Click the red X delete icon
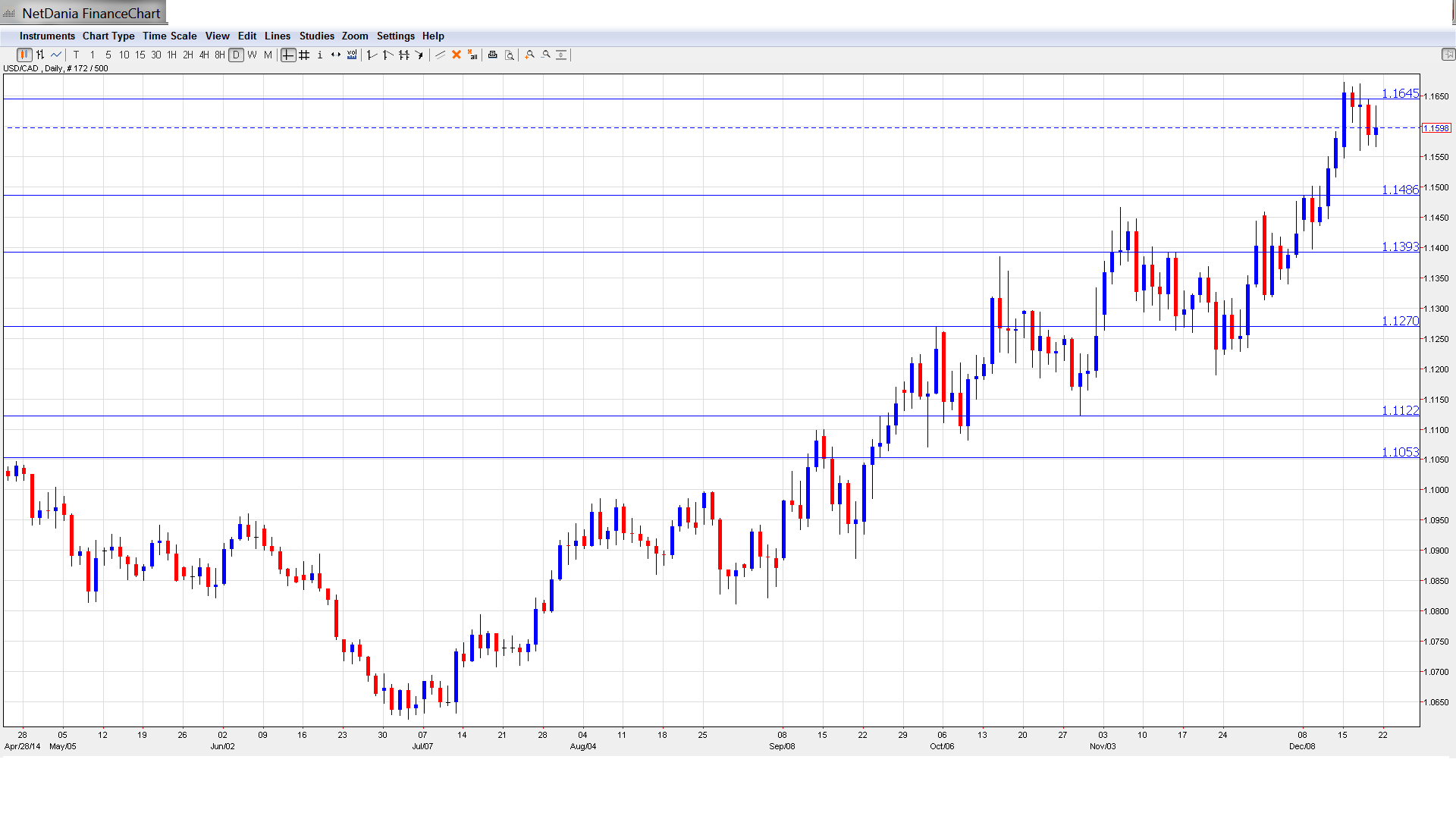Image resolution: width=1456 pixels, height=819 pixels. point(457,55)
